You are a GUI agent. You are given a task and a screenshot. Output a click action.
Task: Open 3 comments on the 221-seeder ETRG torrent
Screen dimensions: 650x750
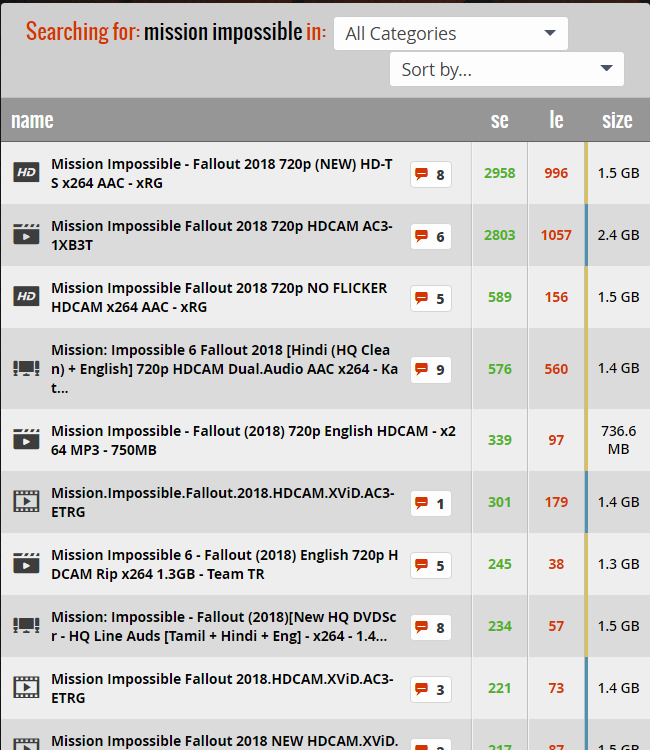pyautogui.click(x=430, y=690)
